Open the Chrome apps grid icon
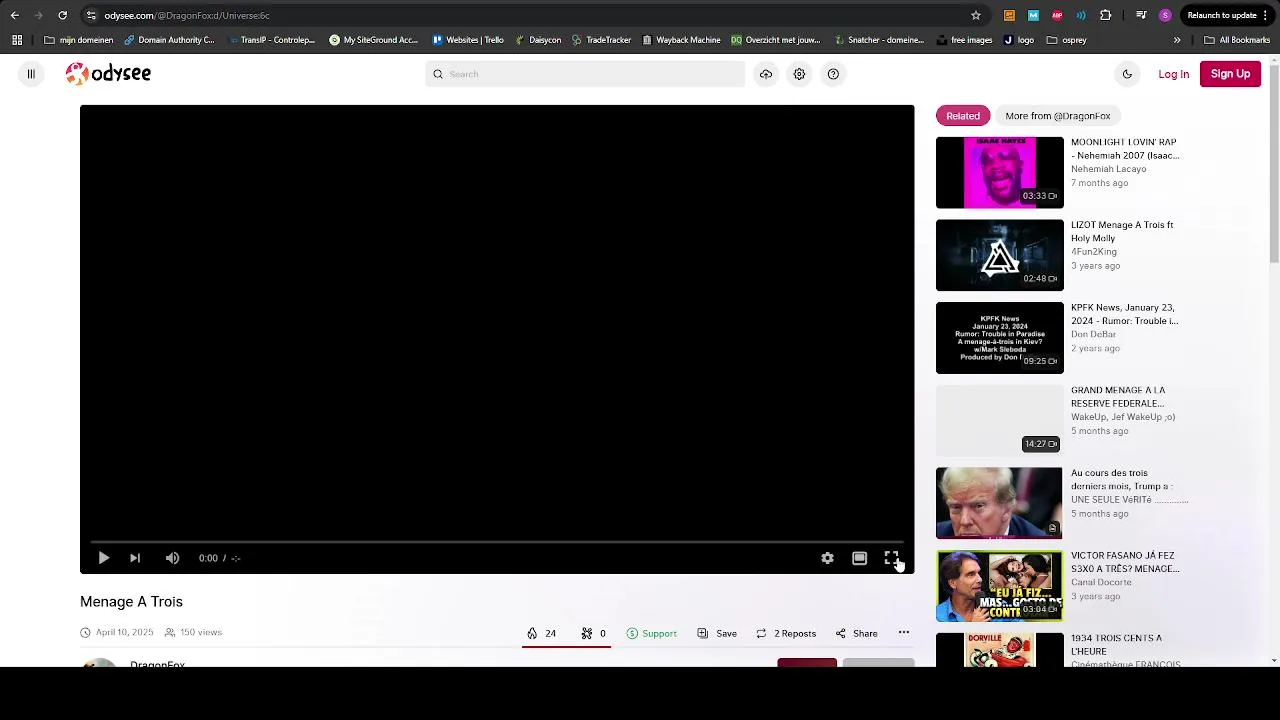Screen dimensions: 1280x720 click(17, 40)
